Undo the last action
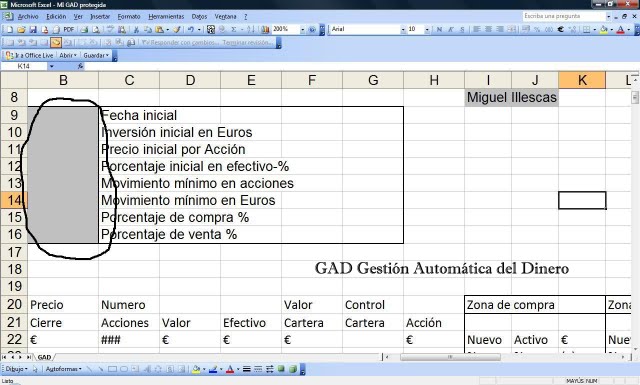The width and height of the screenshot is (640, 385). 191,29
